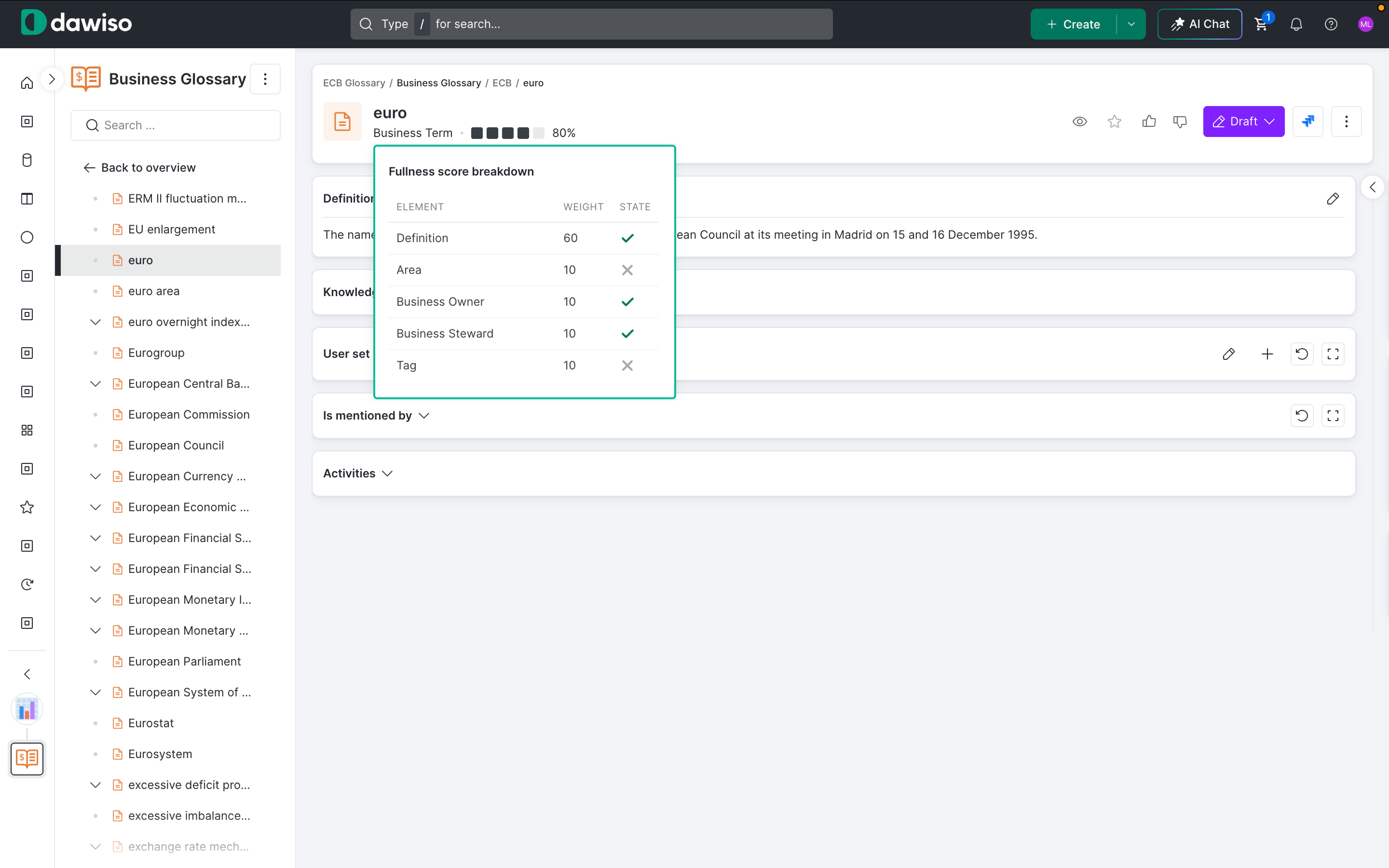Click the fullness score progress bar

[507, 133]
